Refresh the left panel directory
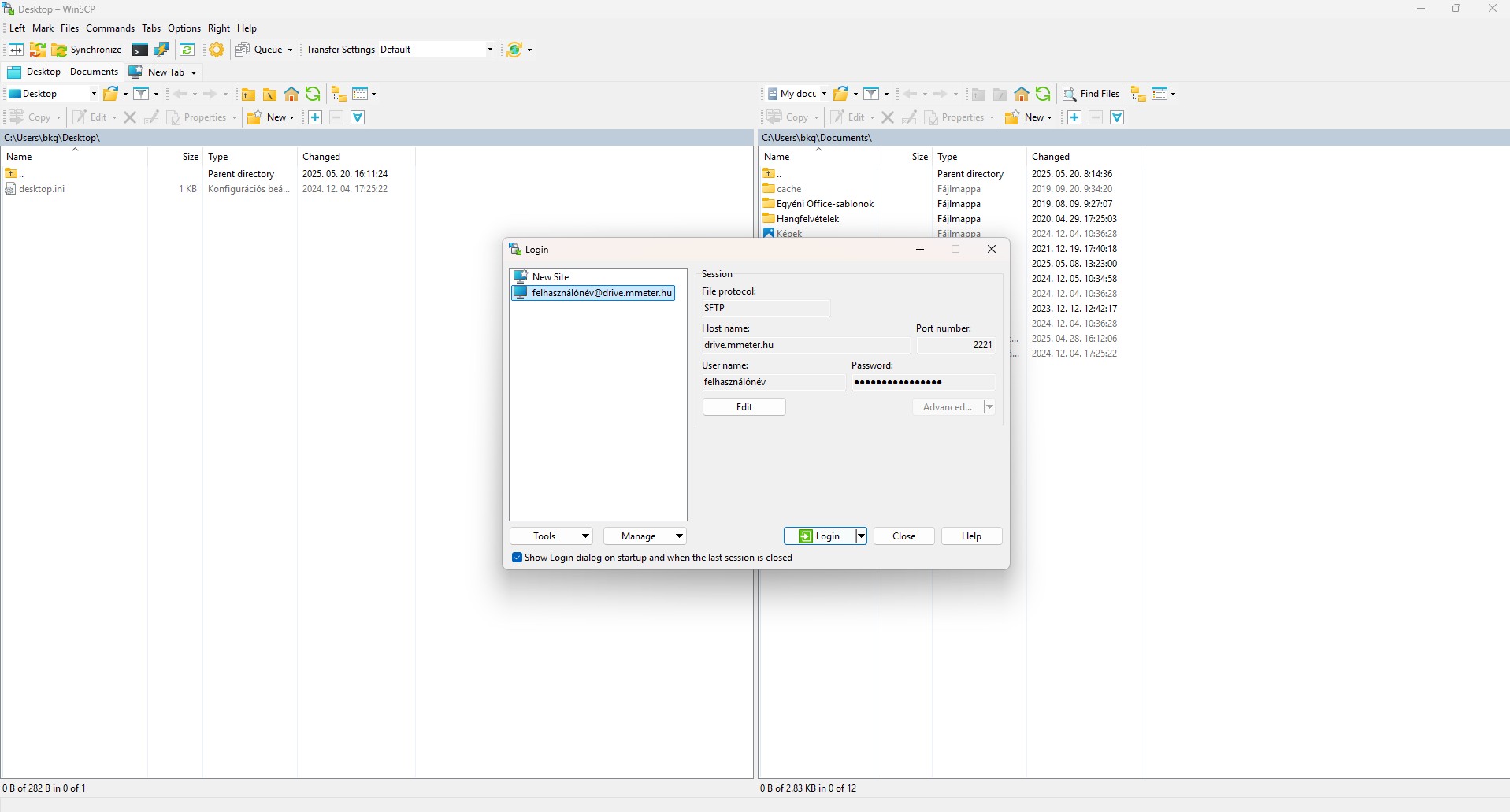 pos(313,95)
